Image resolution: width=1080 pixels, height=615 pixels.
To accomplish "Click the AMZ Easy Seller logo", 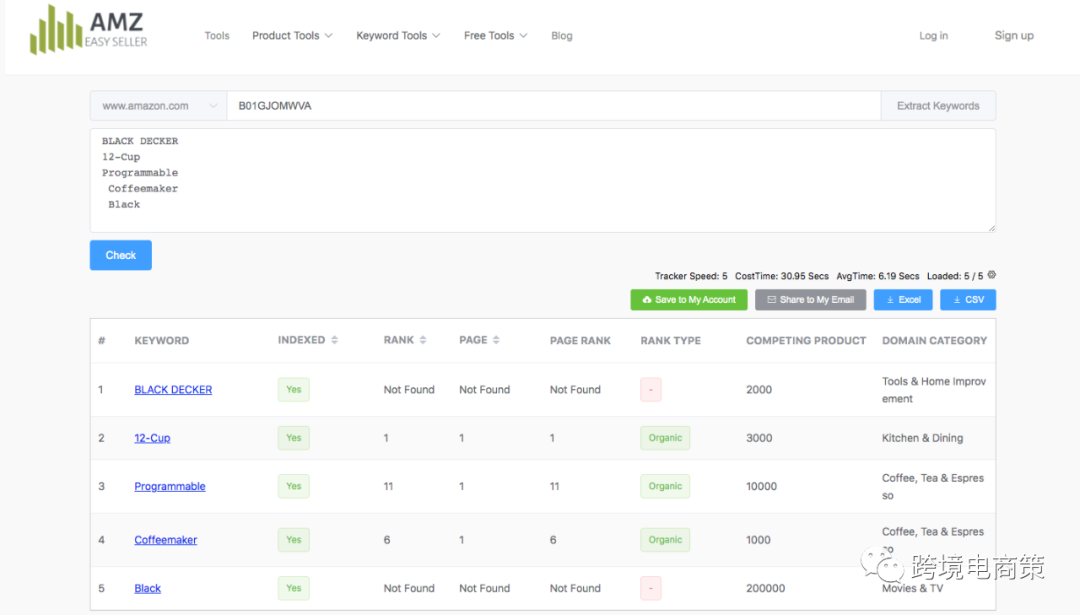I will pos(89,30).
